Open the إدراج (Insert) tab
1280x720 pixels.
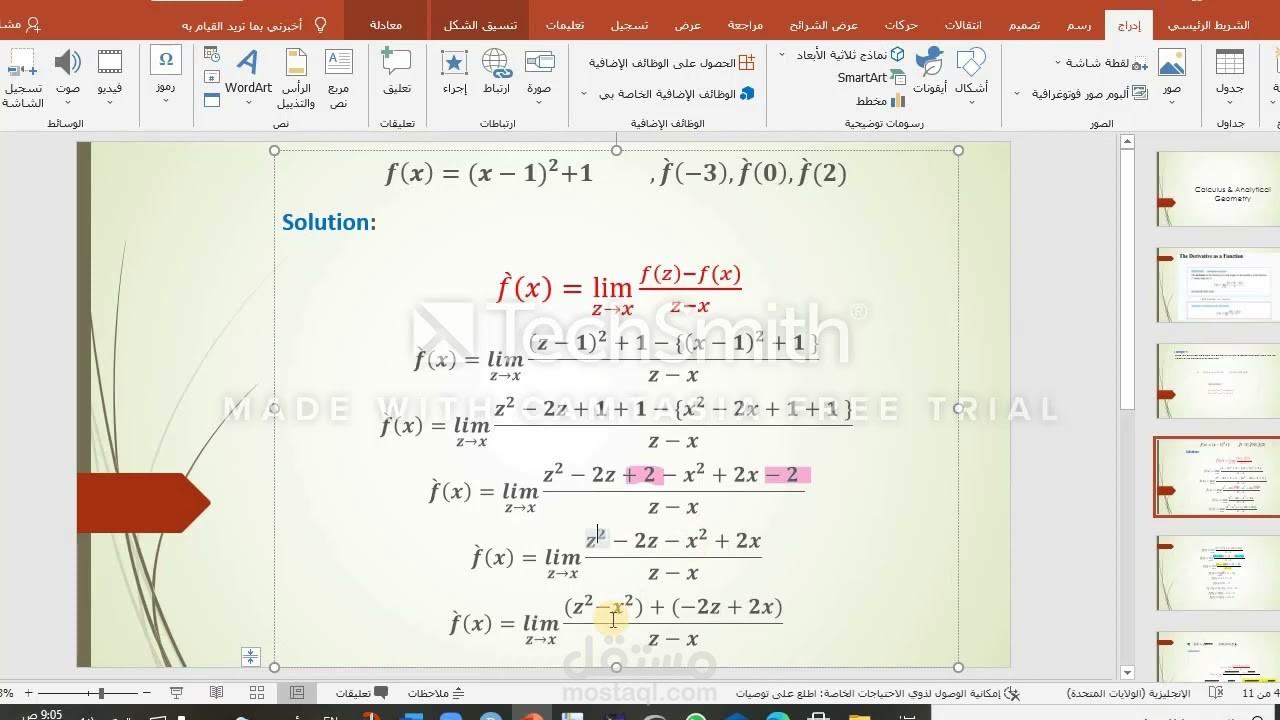(1128, 25)
